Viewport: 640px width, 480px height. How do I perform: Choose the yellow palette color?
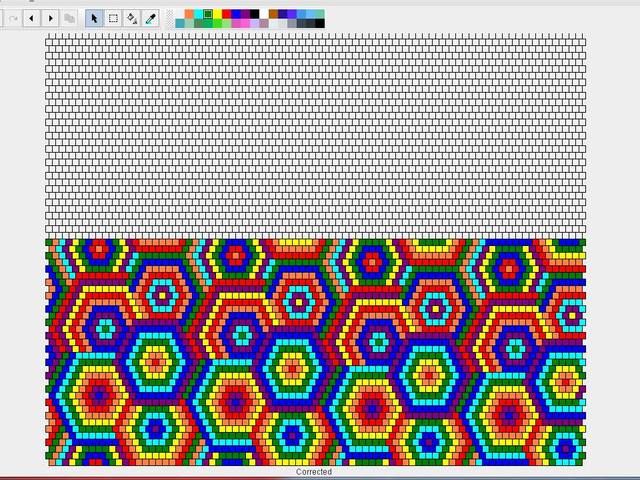point(217,13)
